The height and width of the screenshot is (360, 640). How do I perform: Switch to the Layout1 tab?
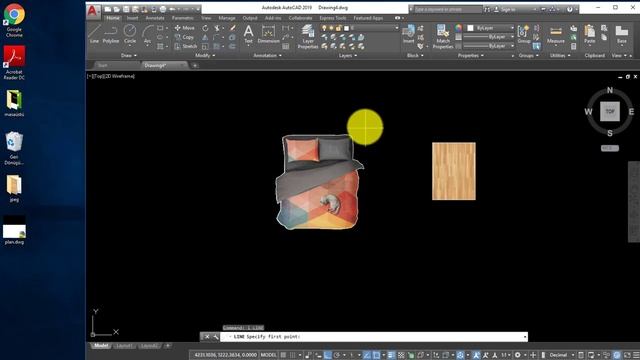point(124,346)
